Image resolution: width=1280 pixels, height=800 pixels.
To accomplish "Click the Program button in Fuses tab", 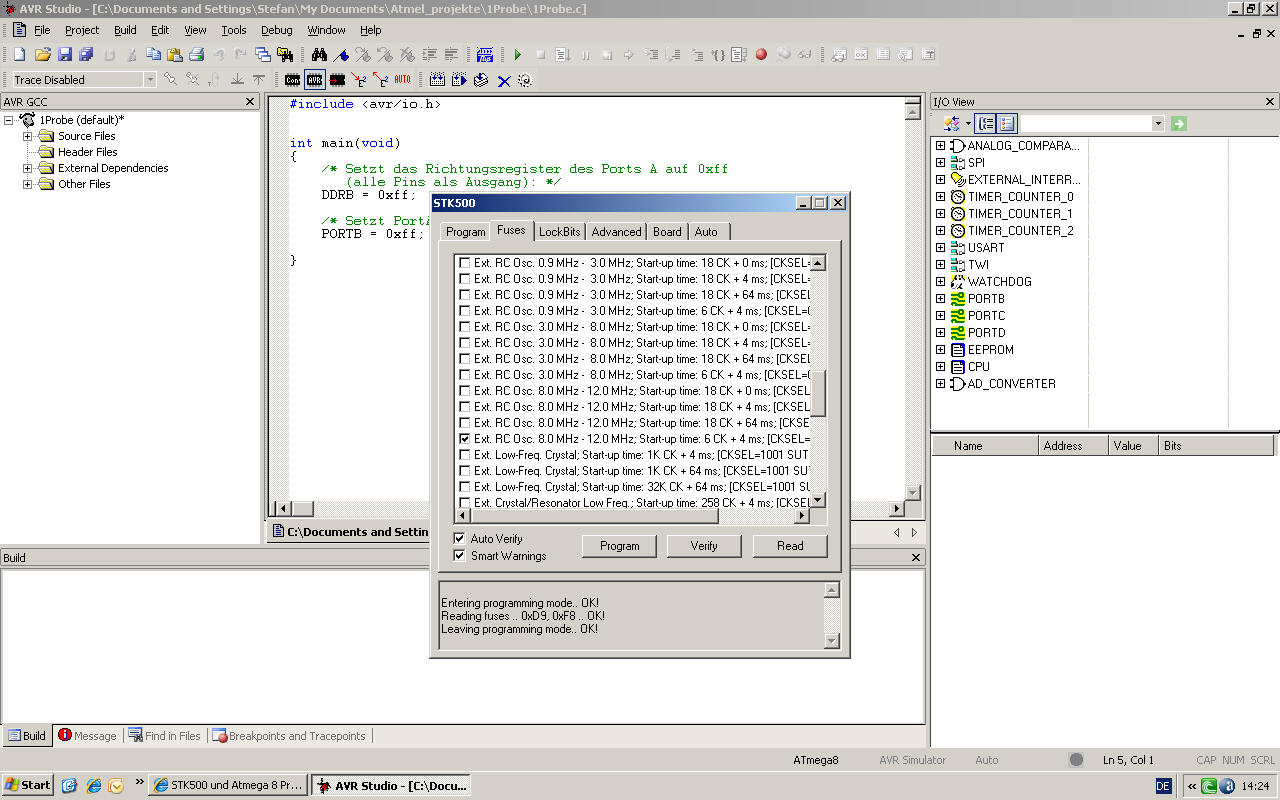I will point(619,546).
